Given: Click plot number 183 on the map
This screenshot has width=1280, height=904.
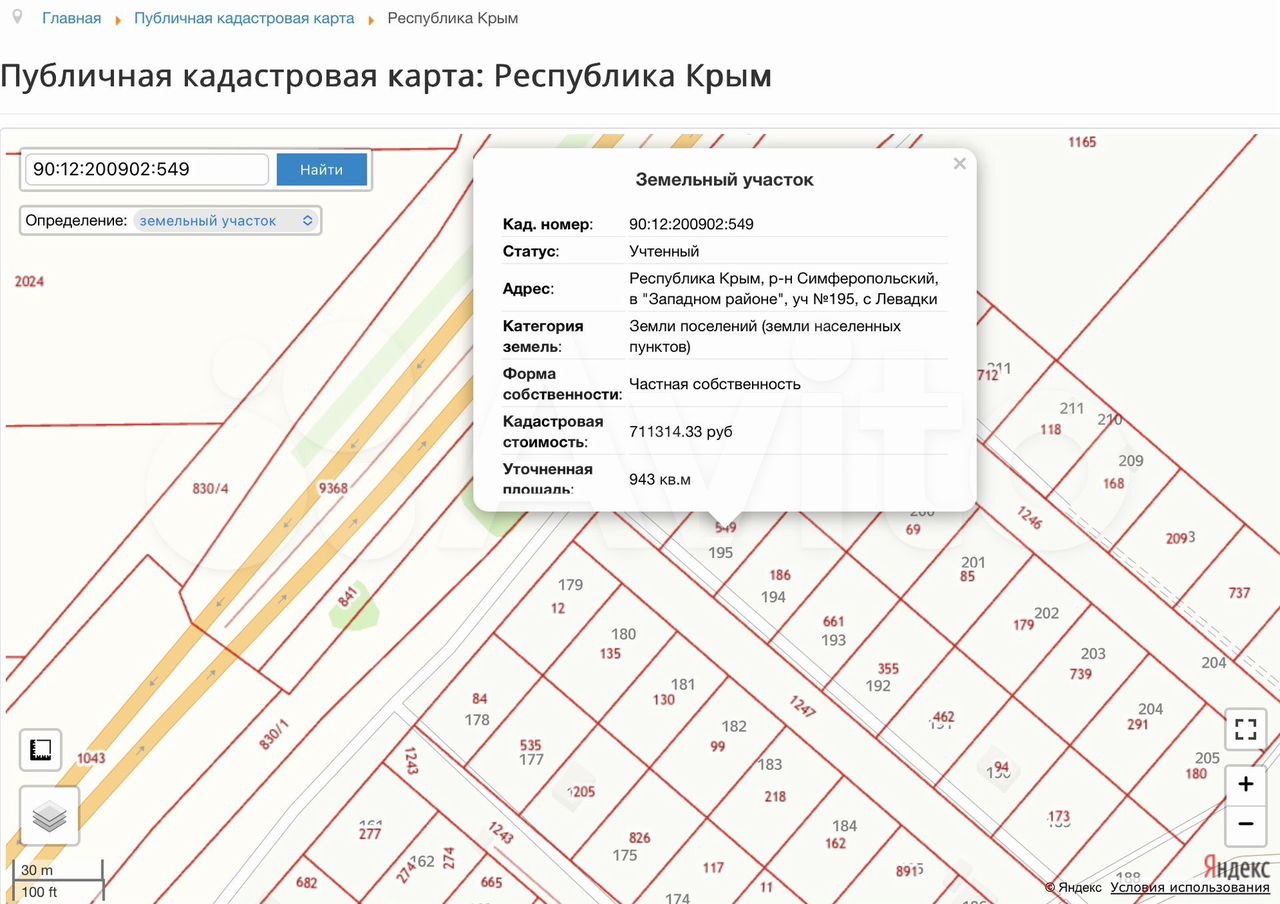Looking at the screenshot, I should coord(769,764).
